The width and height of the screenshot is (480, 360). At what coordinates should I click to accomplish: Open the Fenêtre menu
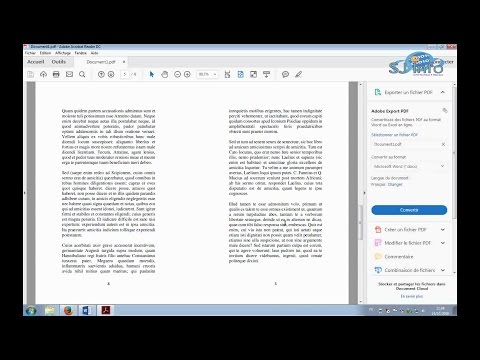pyautogui.click(x=80, y=53)
